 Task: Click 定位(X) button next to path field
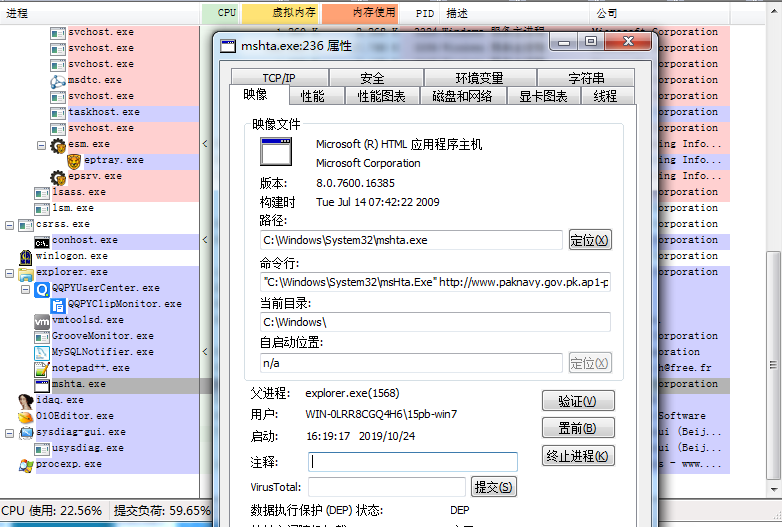coord(590,240)
